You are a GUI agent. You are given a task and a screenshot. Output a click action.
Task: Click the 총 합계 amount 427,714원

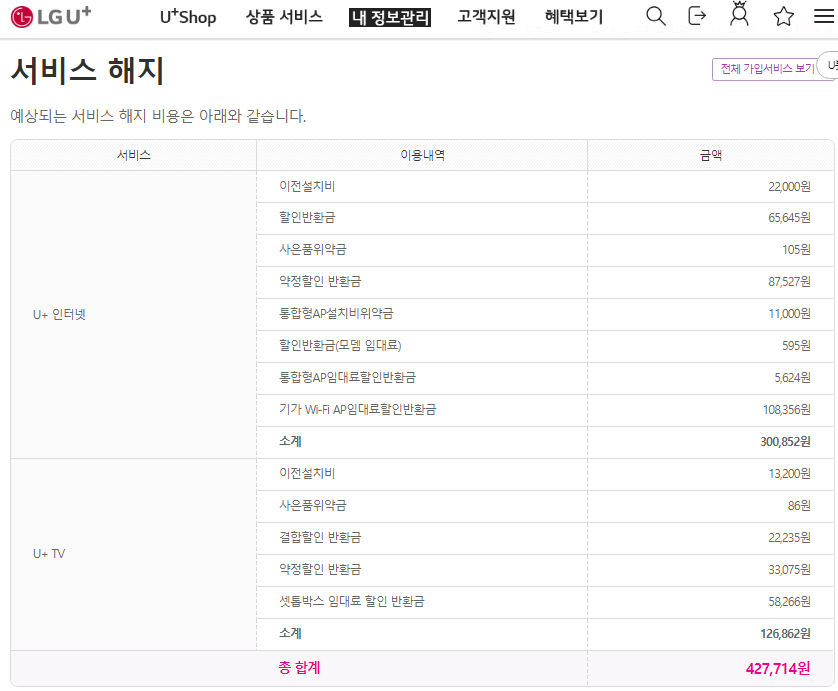777,668
